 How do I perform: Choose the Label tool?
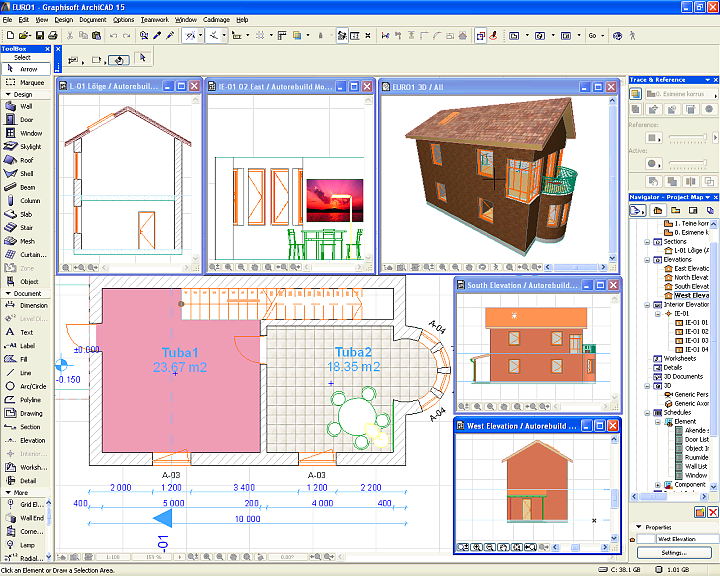[x=26, y=346]
